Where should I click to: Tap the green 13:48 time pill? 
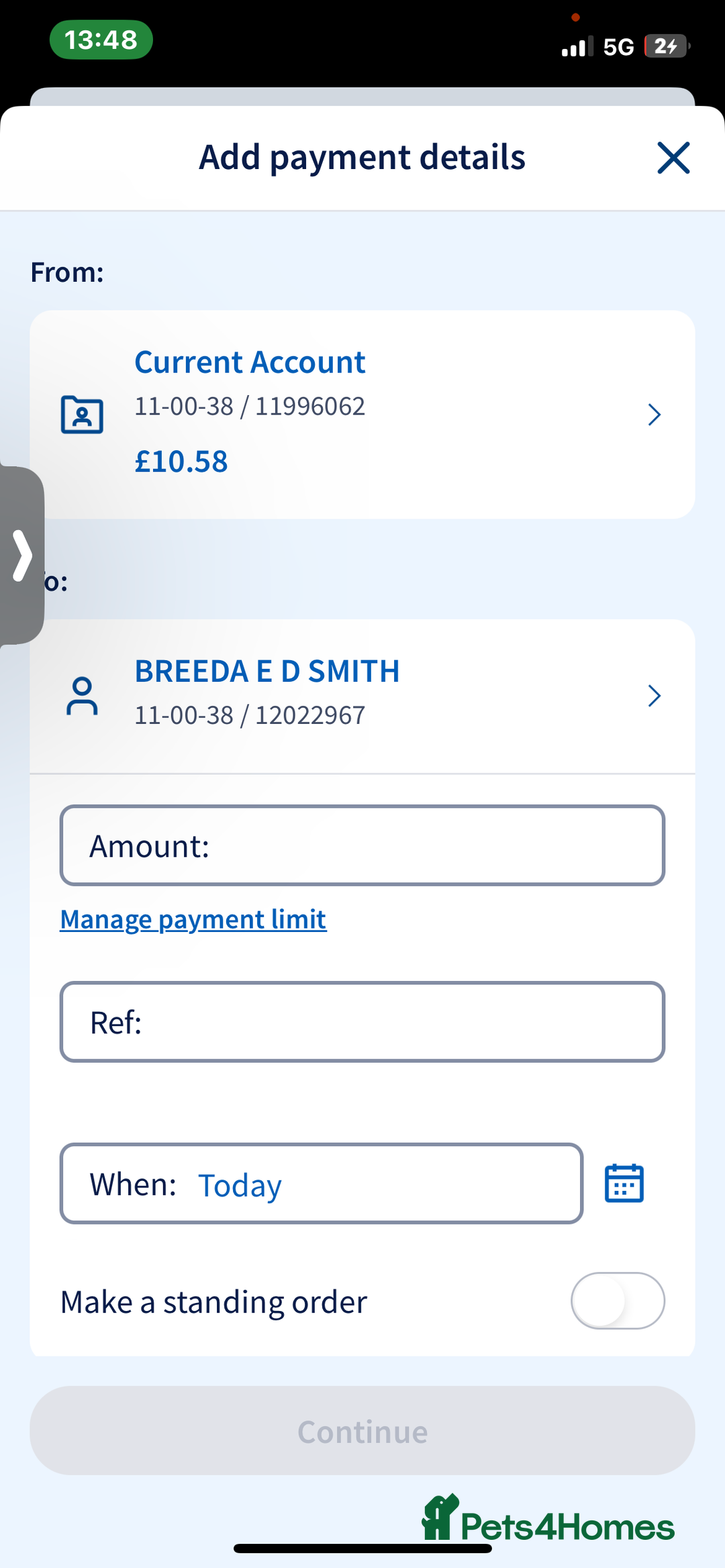(x=101, y=40)
